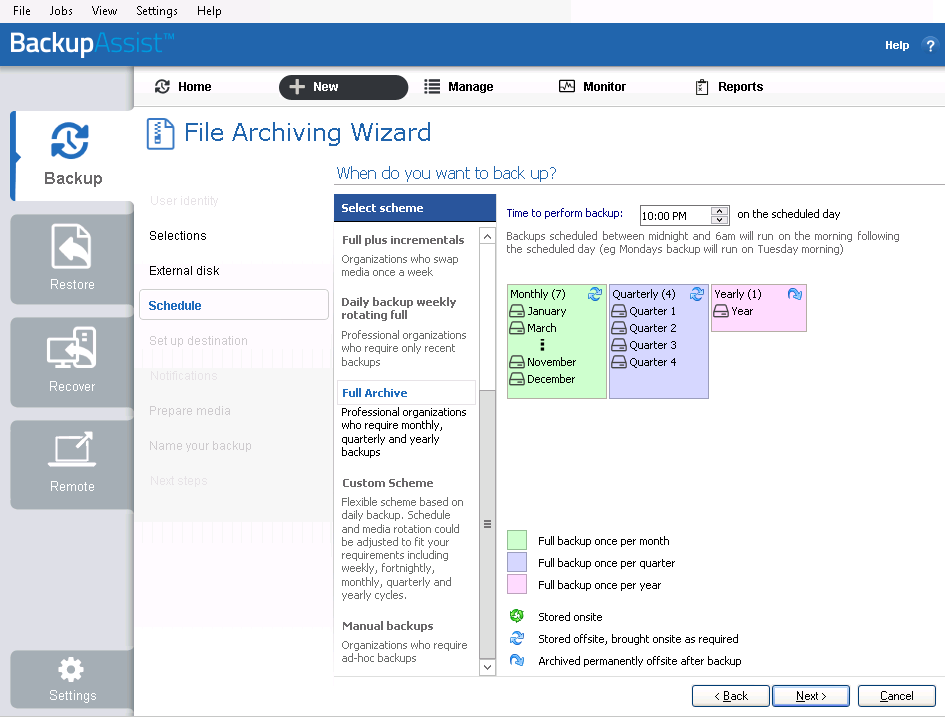Viewport: 945px width, 717px height.
Task: Click the backup time input field
Action: click(675, 216)
